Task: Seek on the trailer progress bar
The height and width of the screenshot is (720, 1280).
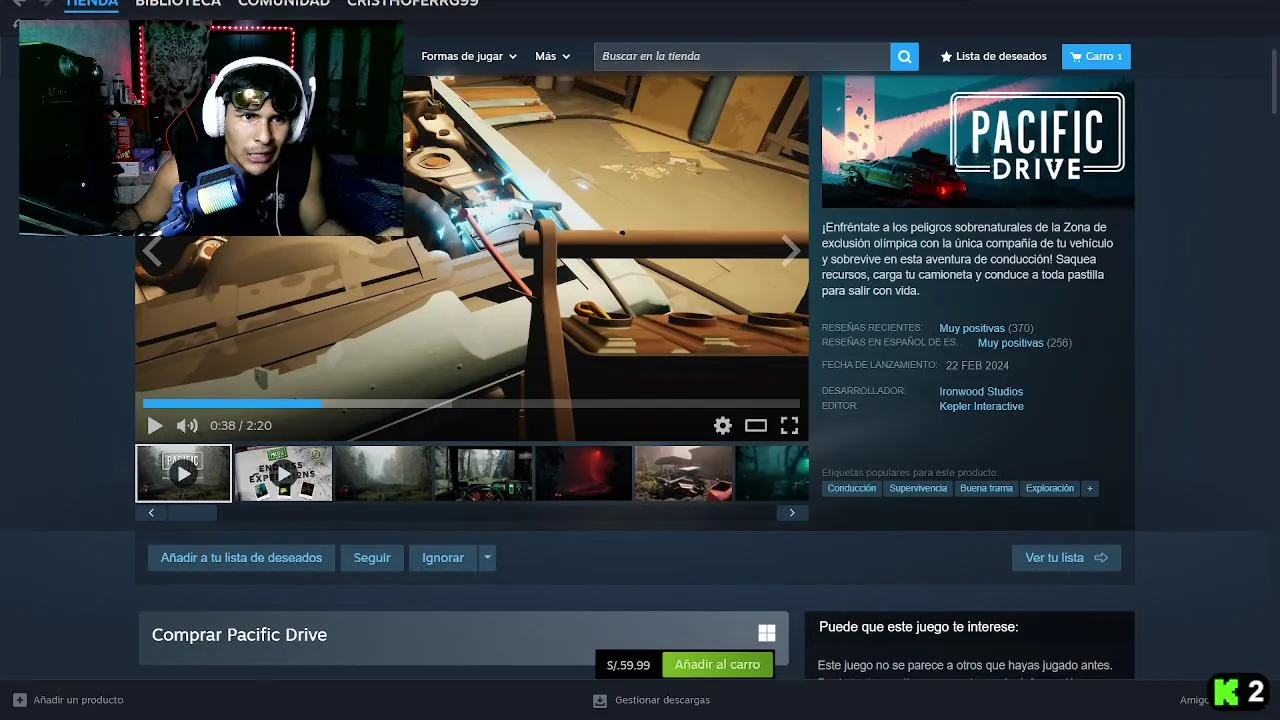Action: click(471, 404)
